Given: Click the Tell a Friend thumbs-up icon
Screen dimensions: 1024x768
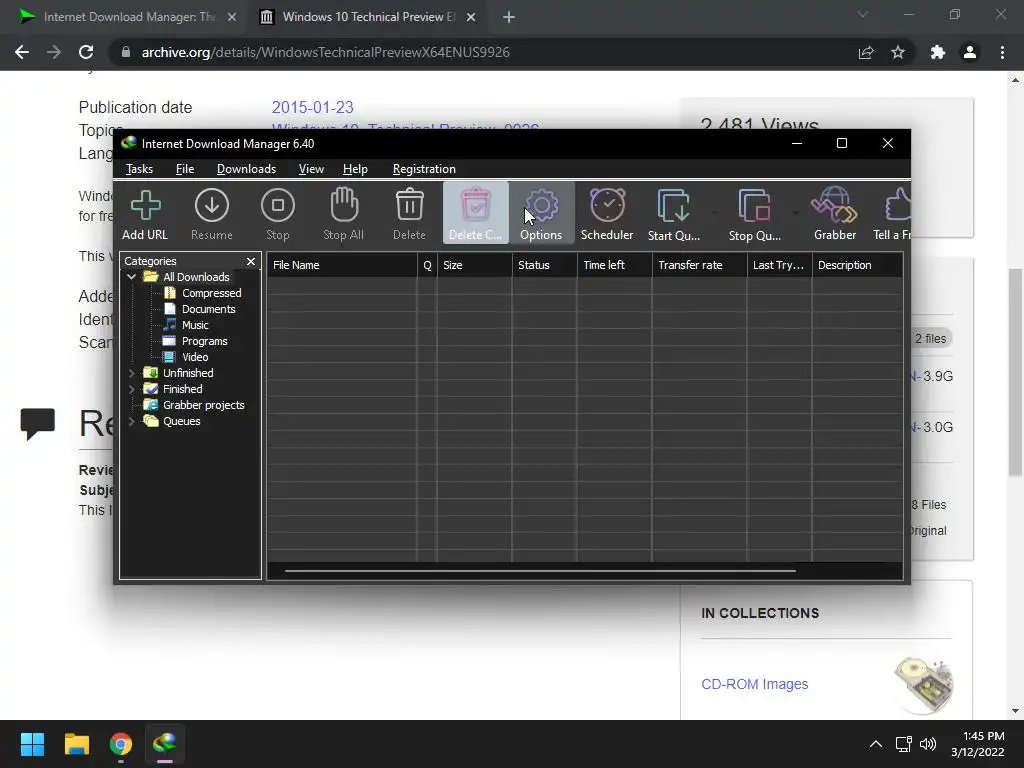Looking at the screenshot, I should pos(893,213).
